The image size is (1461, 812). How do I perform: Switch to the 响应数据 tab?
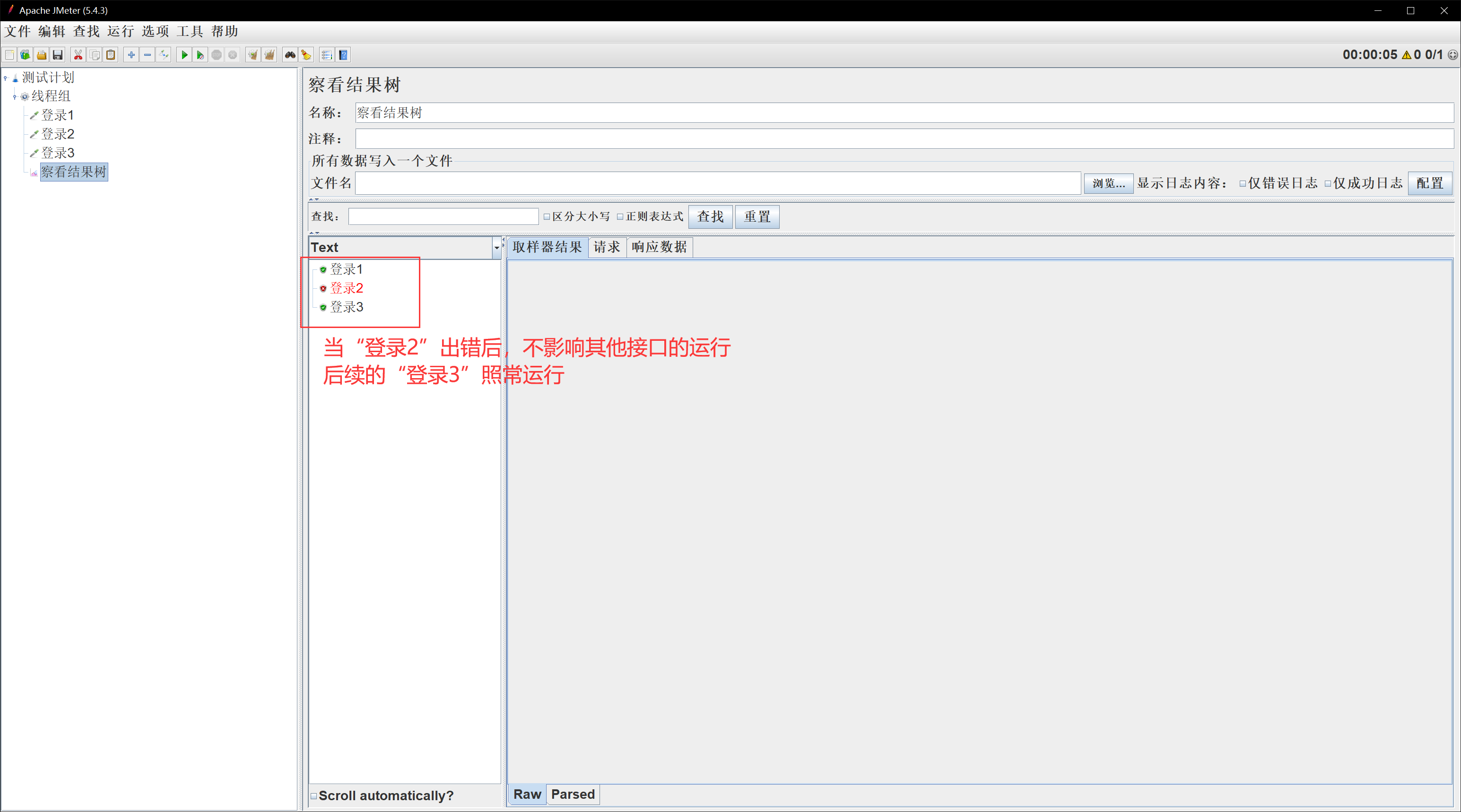tap(659, 247)
